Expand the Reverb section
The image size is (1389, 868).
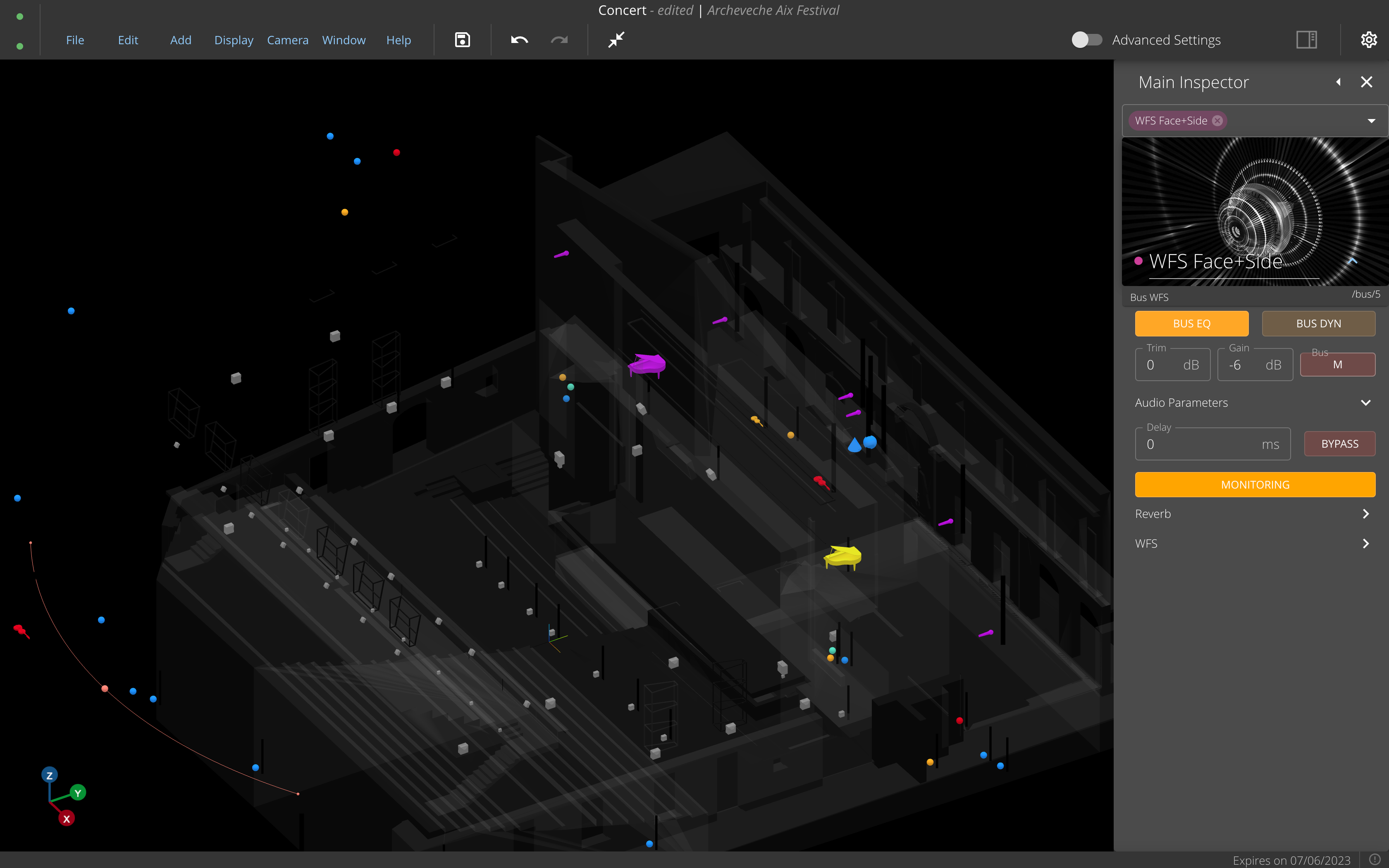(x=1365, y=514)
